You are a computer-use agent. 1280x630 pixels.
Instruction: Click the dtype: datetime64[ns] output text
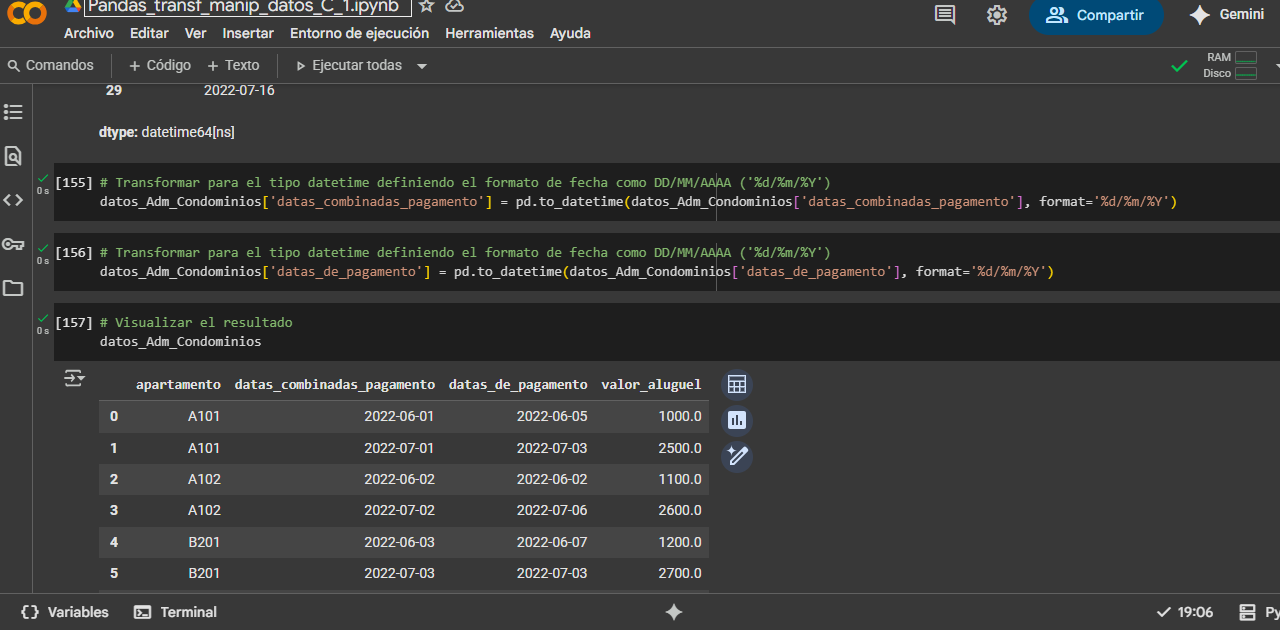[167, 132]
